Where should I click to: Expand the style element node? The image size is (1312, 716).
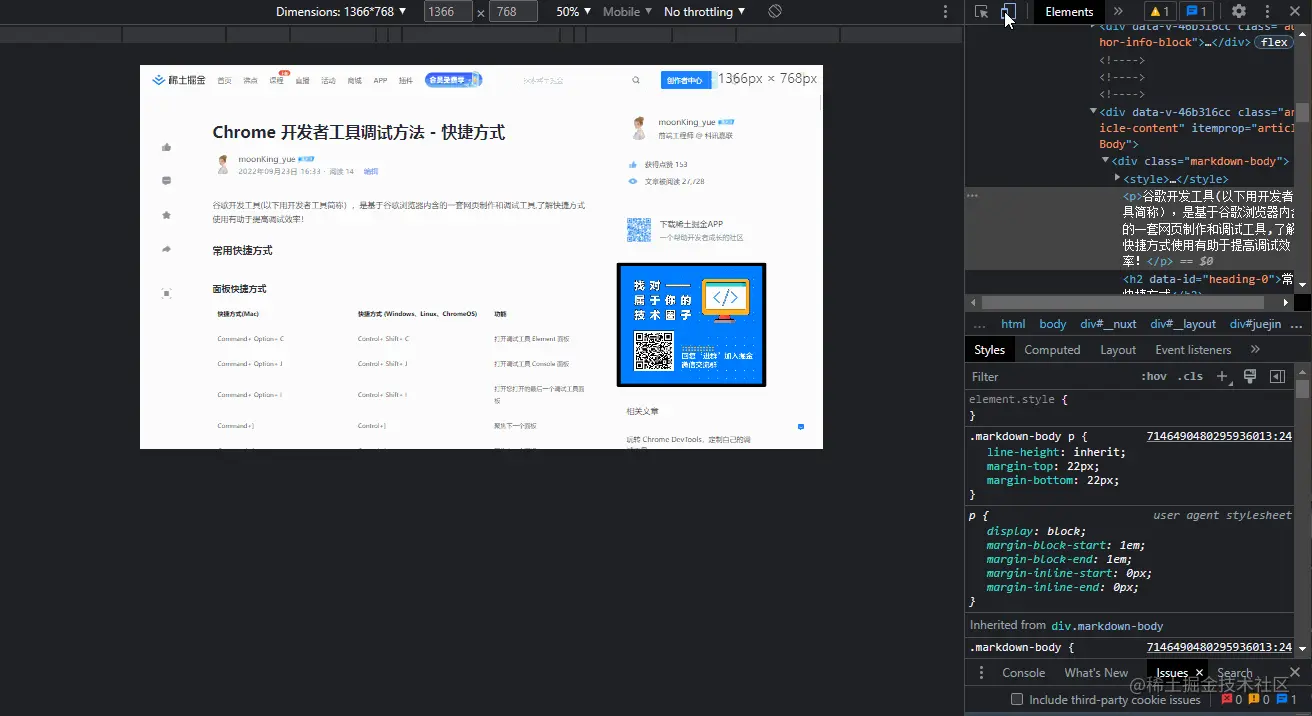pyautogui.click(x=1117, y=178)
